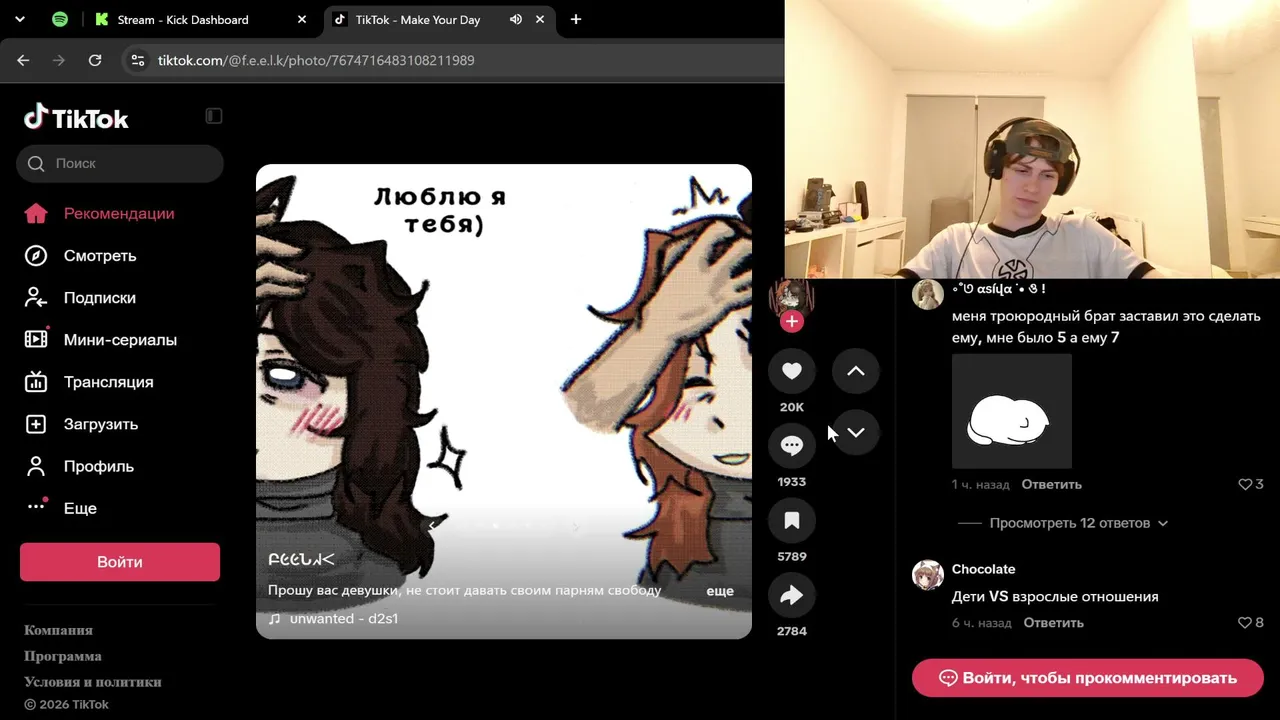Mute audio on the TikTok tab

pos(516,19)
